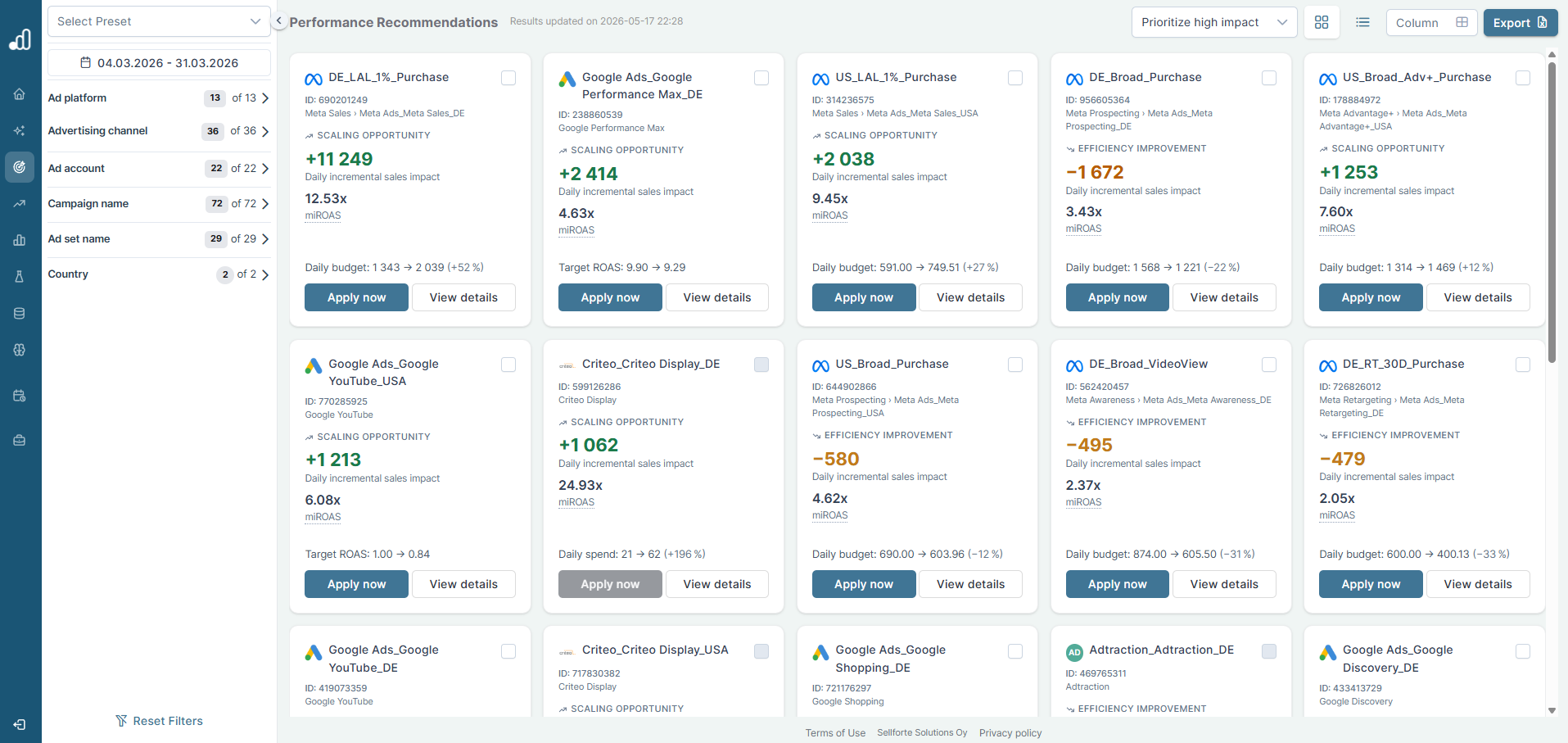The width and height of the screenshot is (1568, 743).
Task: Click Meta logo on DE_RT_30D_Purchase card
Action: (1328, 366)
